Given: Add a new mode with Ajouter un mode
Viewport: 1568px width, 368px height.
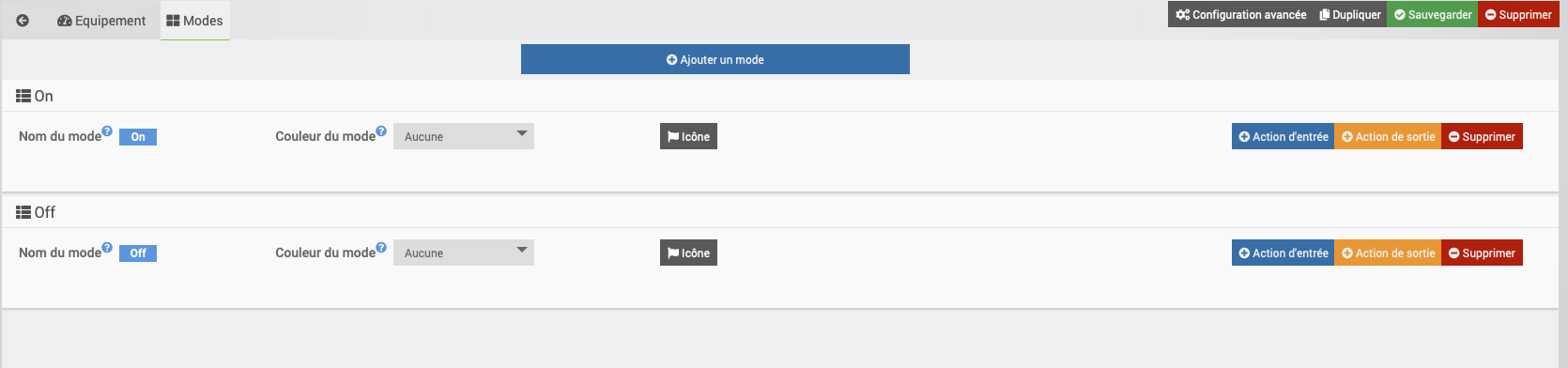Looking at the screenshot, I should [715, 59].
